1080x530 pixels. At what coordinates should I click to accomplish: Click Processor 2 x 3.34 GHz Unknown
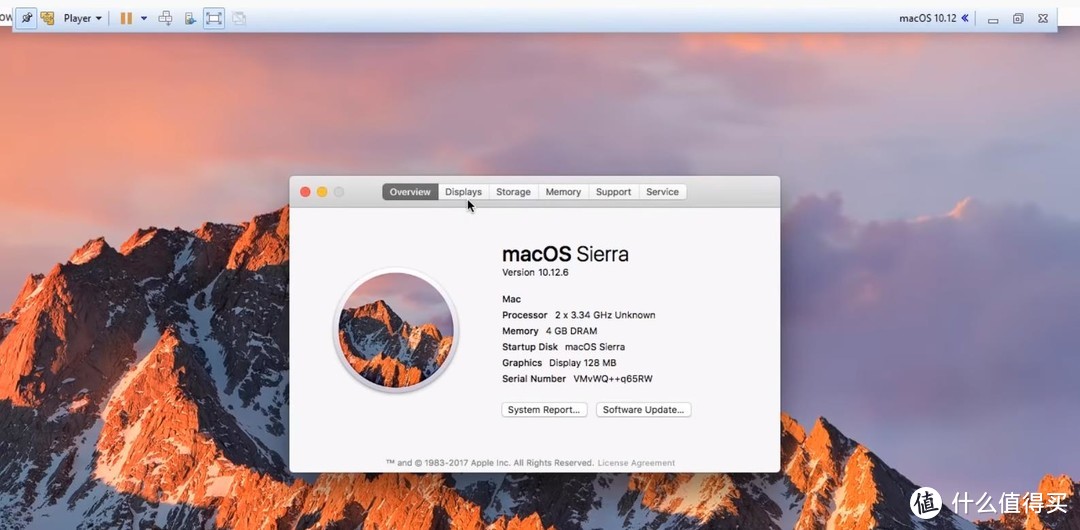pyautogui.click(x=579, y=315)
